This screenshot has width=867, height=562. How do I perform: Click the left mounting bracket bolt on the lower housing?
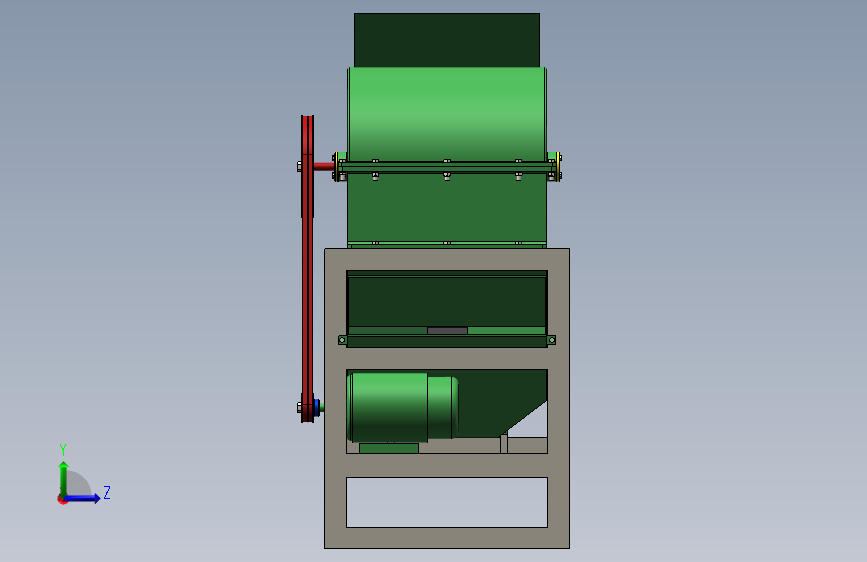(x=342, y=340)
